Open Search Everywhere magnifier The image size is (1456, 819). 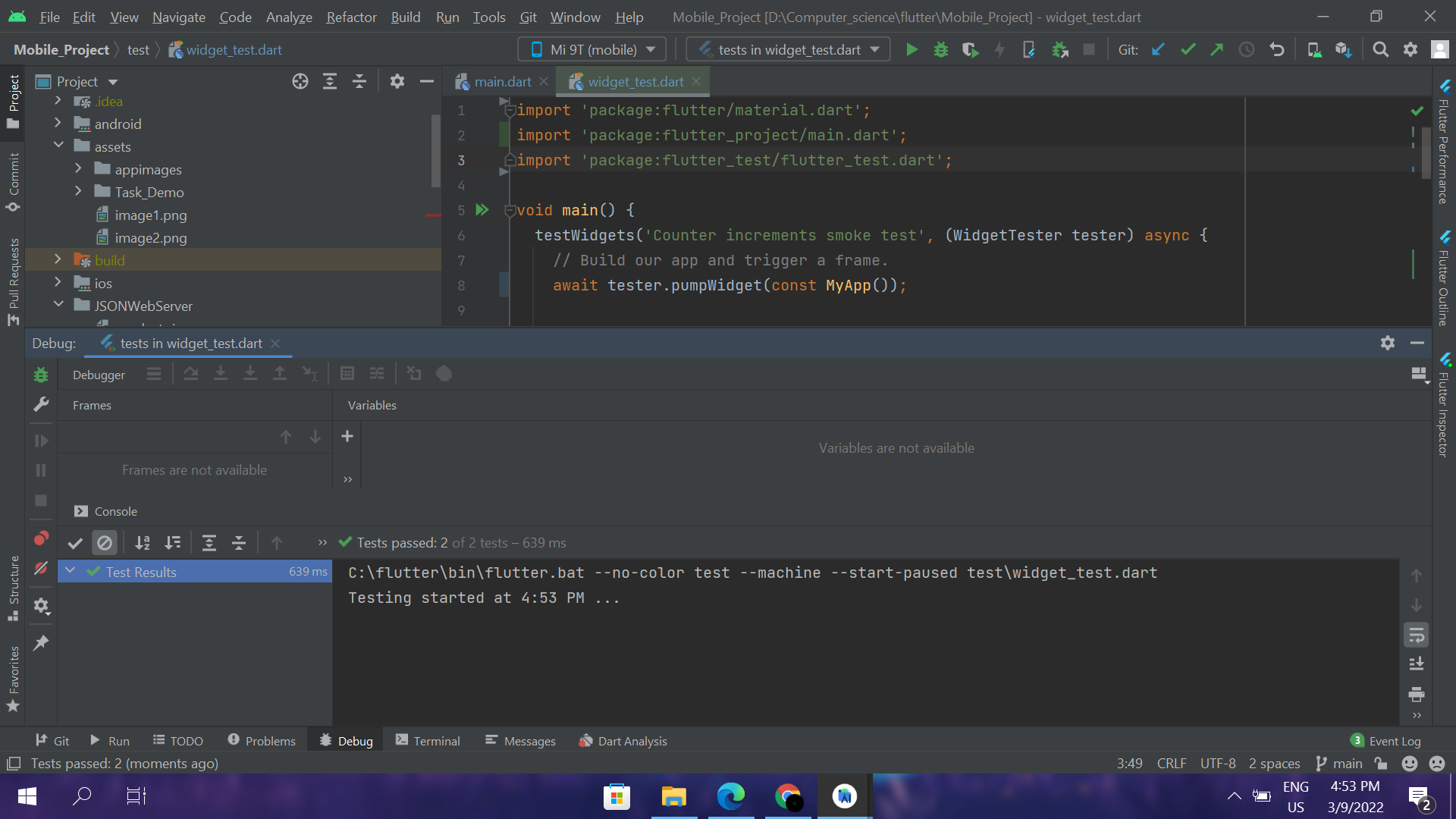(1381, 50)
